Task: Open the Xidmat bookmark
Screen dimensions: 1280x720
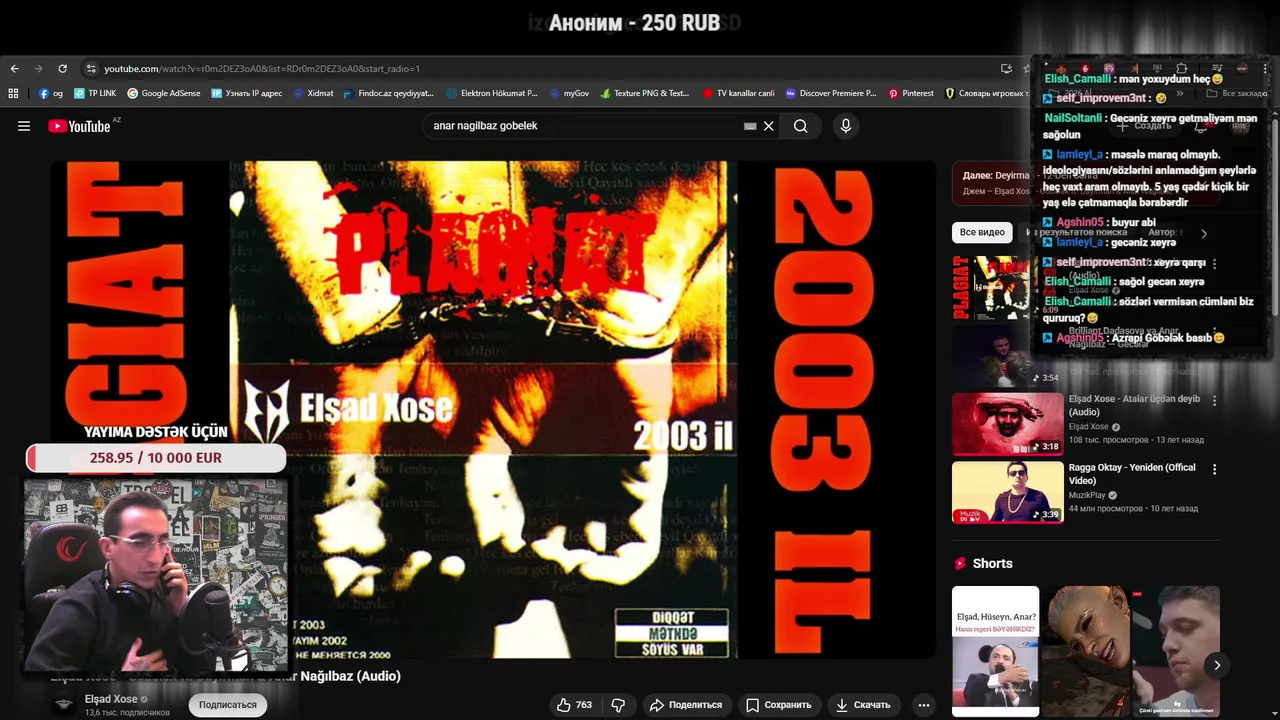Action: (314, 93)
